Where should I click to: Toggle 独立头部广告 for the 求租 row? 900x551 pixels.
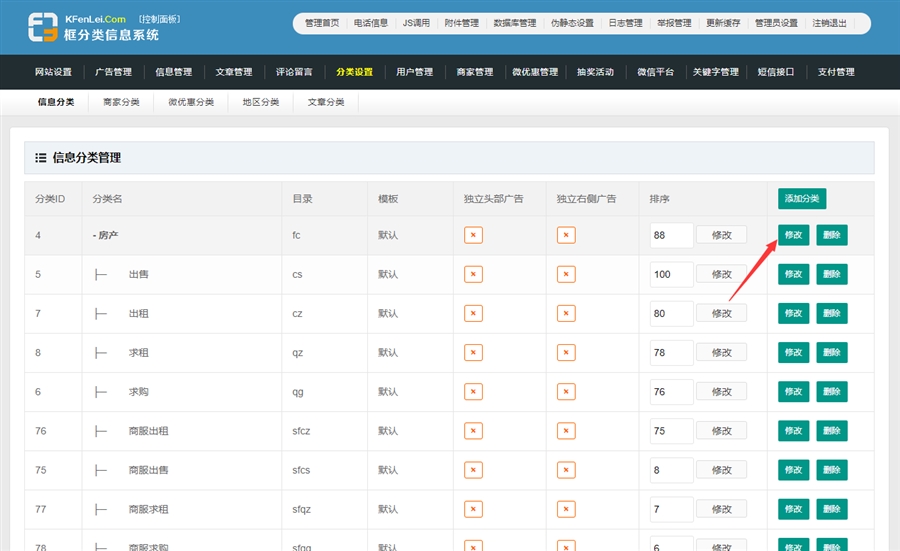(474, 353)
